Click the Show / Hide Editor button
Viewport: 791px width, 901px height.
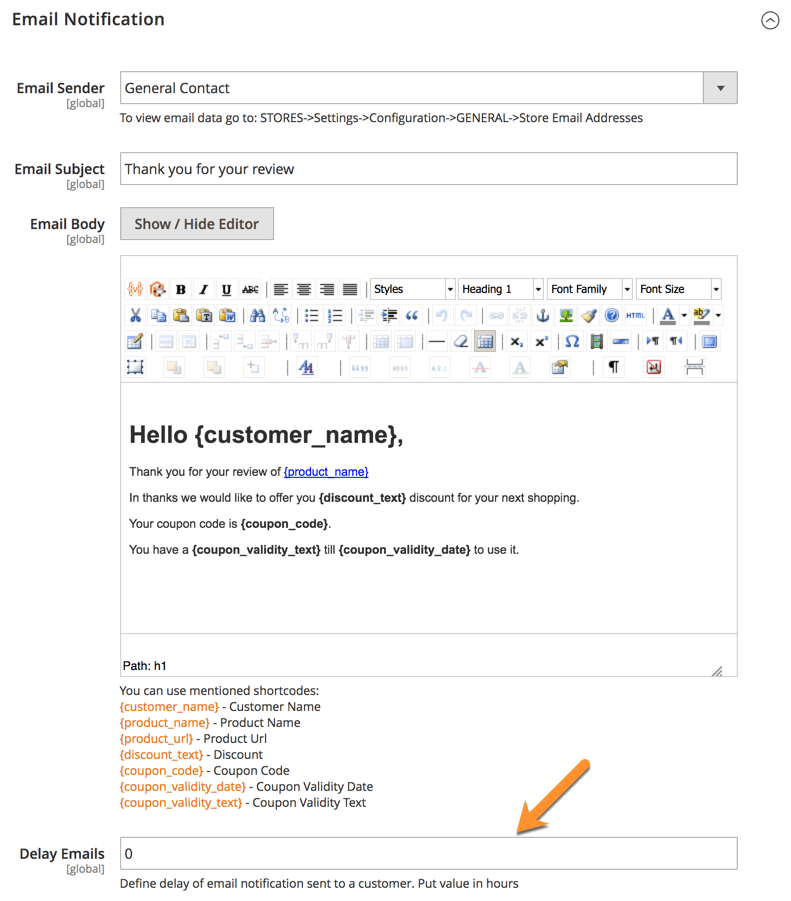tap(197, 224)
